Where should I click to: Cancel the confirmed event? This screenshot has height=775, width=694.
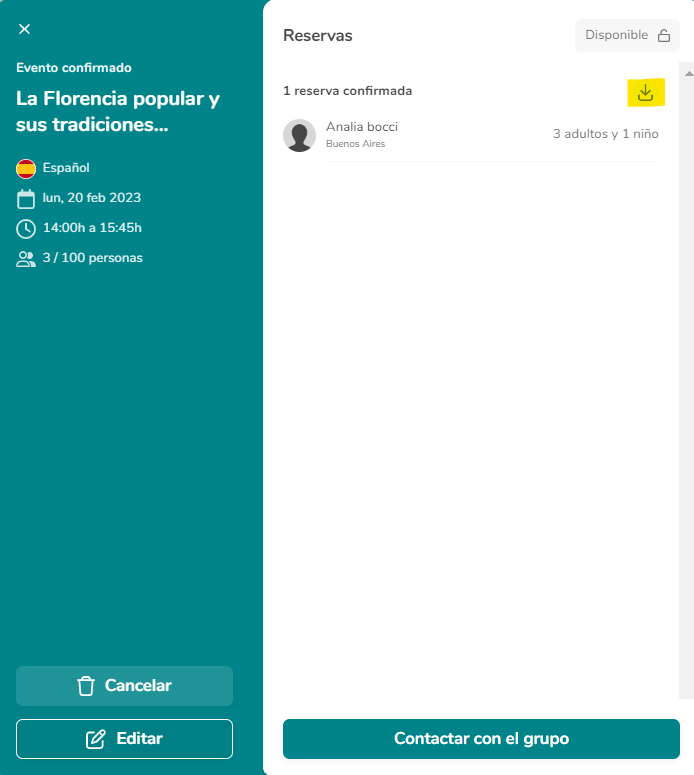(124, 686)
